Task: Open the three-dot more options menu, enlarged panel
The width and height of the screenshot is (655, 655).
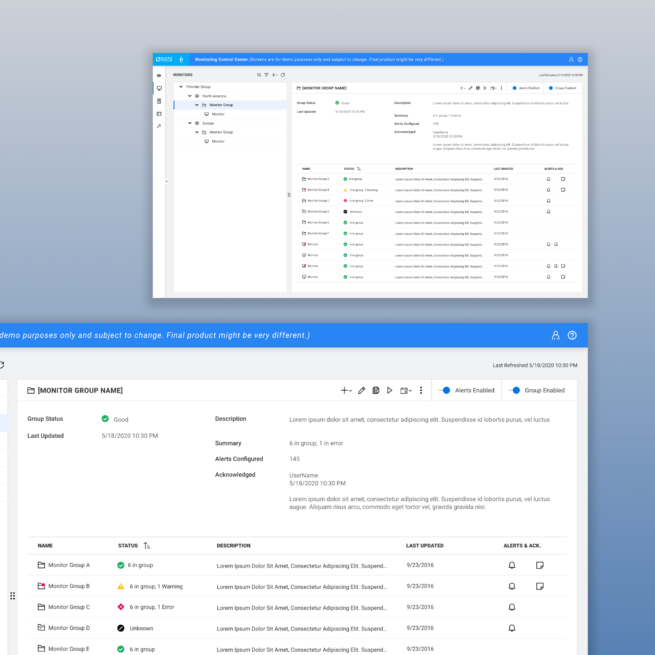Action: pyautogui.click(x=421, y=390)
